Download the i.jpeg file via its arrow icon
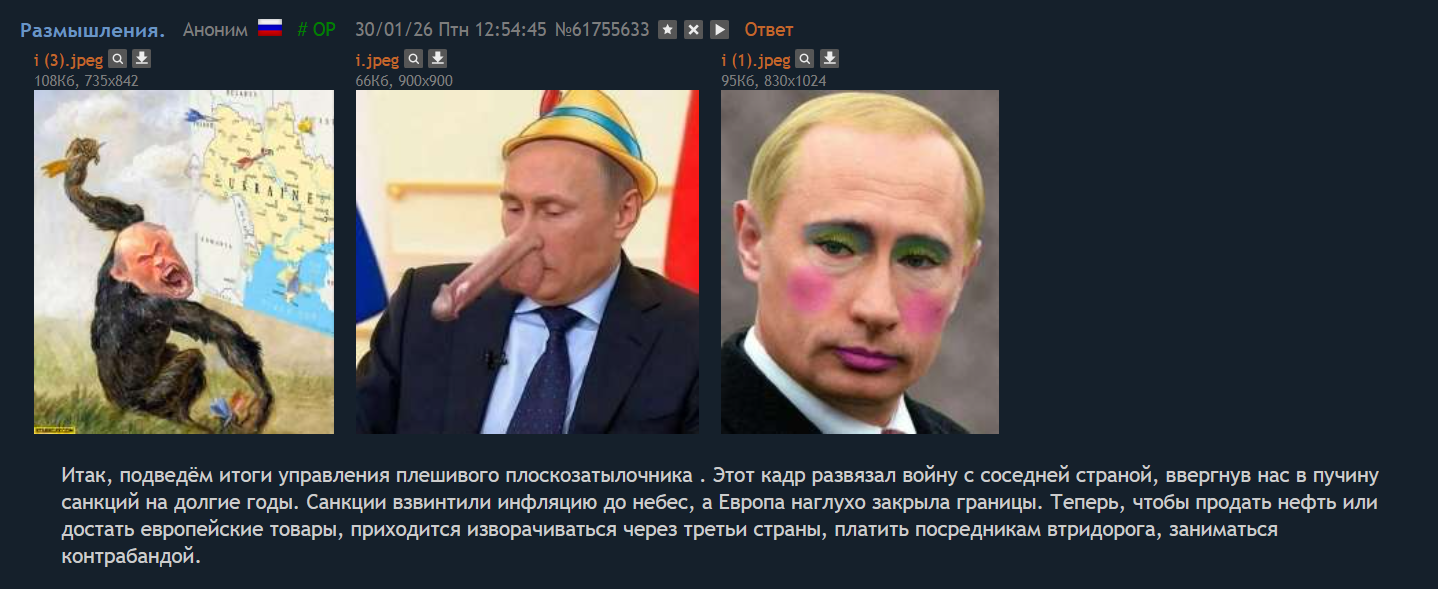Image resolution: width=1438 pixels, height=589 pixels. click(437, 59)
